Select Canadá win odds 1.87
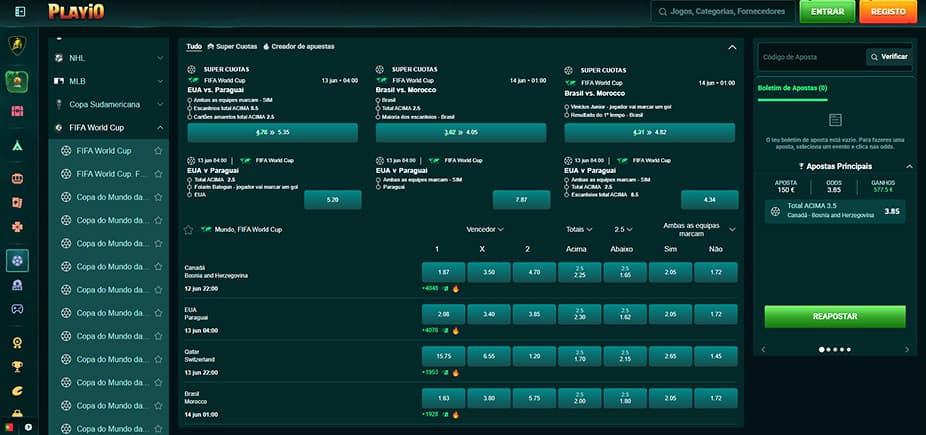Viewport: 926px width, 435px height. (444, 272)
